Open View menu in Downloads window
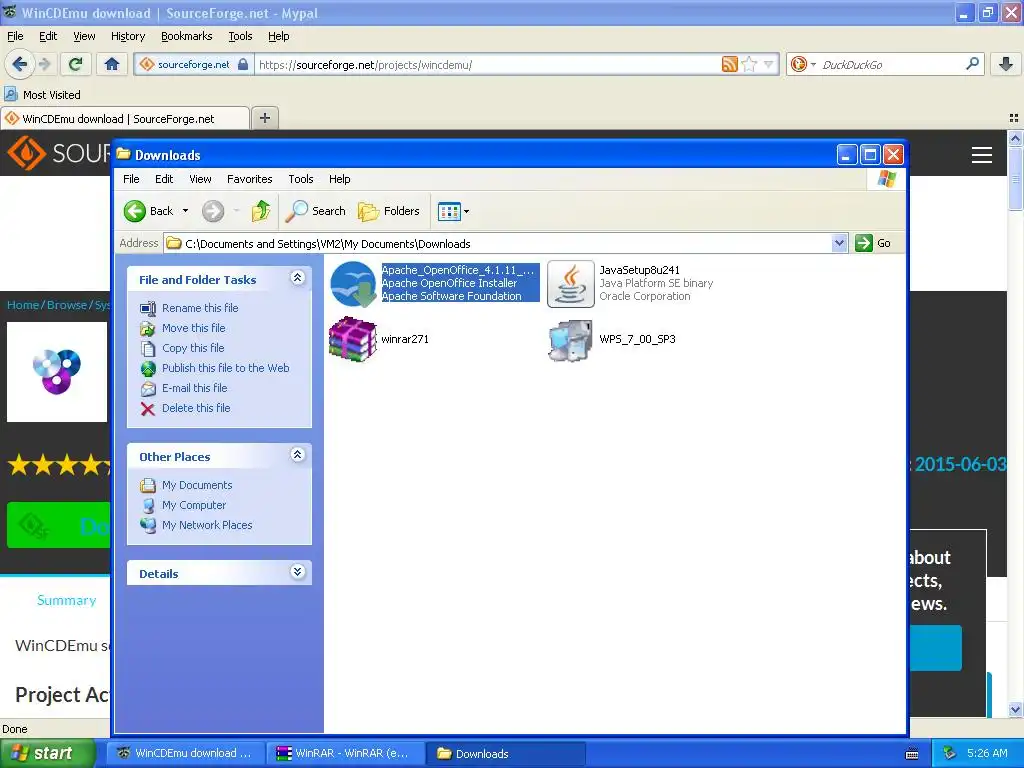Viewport: 1024px width, 768px height. click(200, 179)
